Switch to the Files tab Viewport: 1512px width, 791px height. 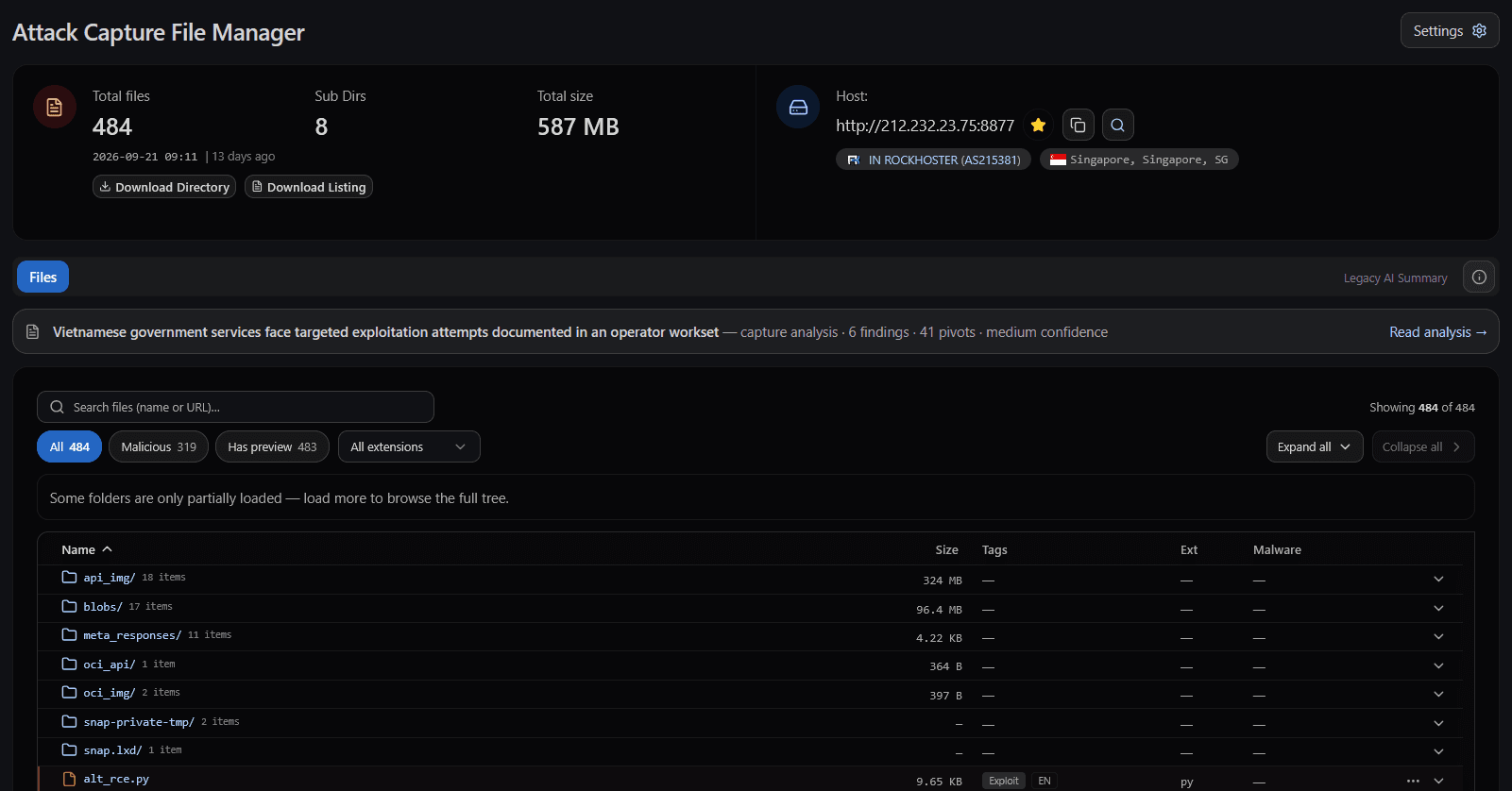click(x=43, y=278)
